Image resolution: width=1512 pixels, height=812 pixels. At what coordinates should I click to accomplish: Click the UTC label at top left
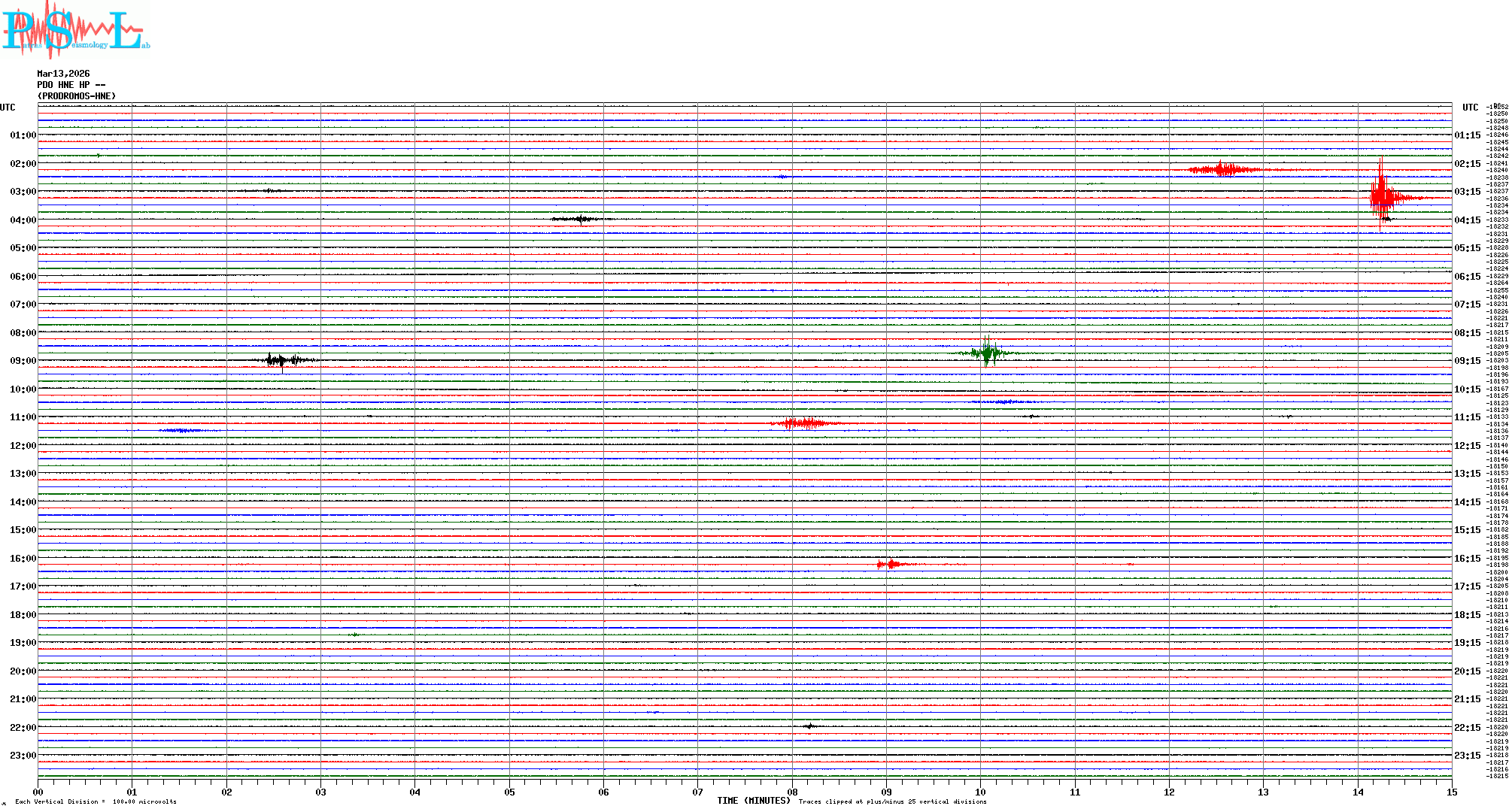8,108
